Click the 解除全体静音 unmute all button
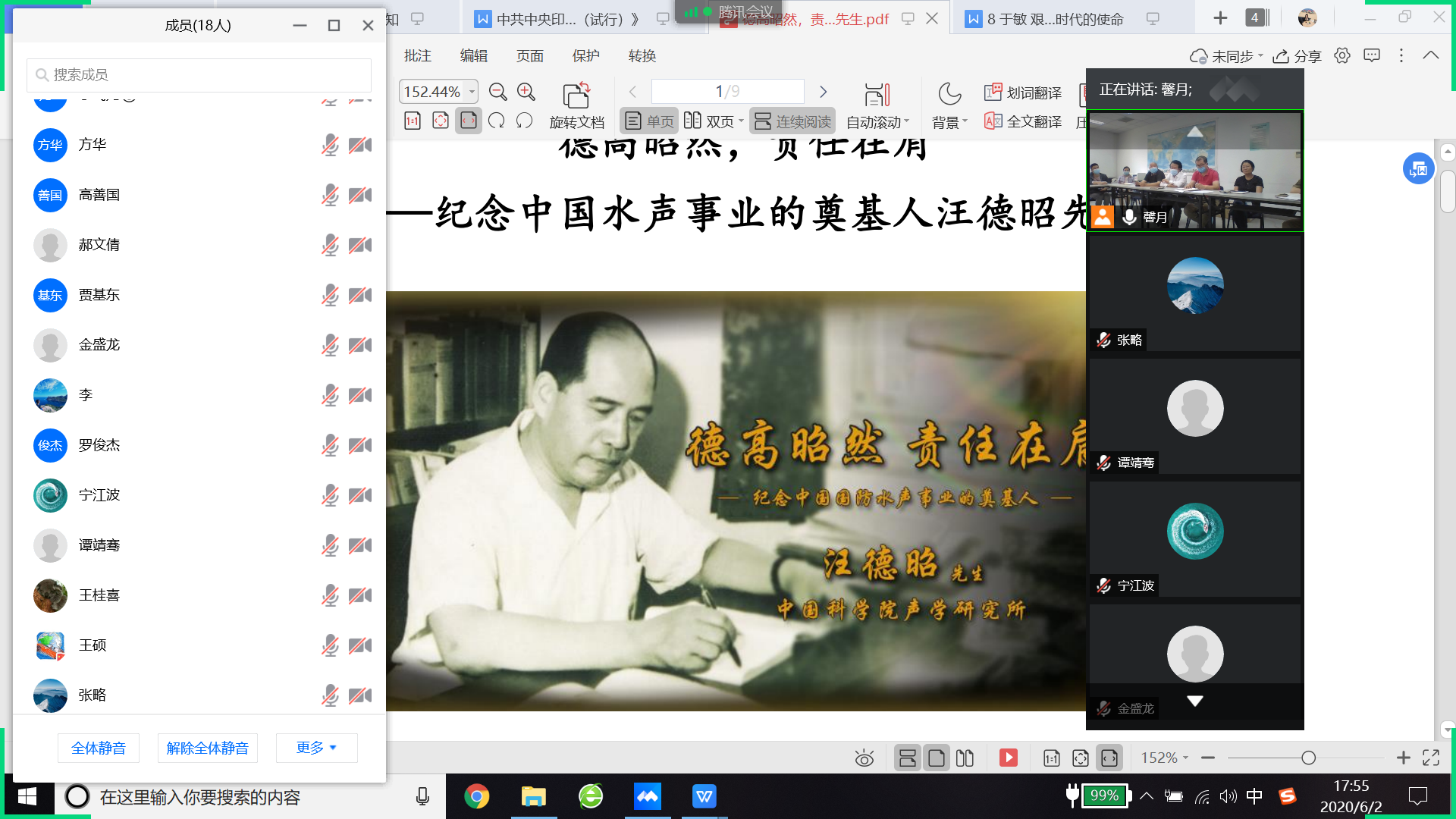The image size is (1456, 819). coord(207,748)
